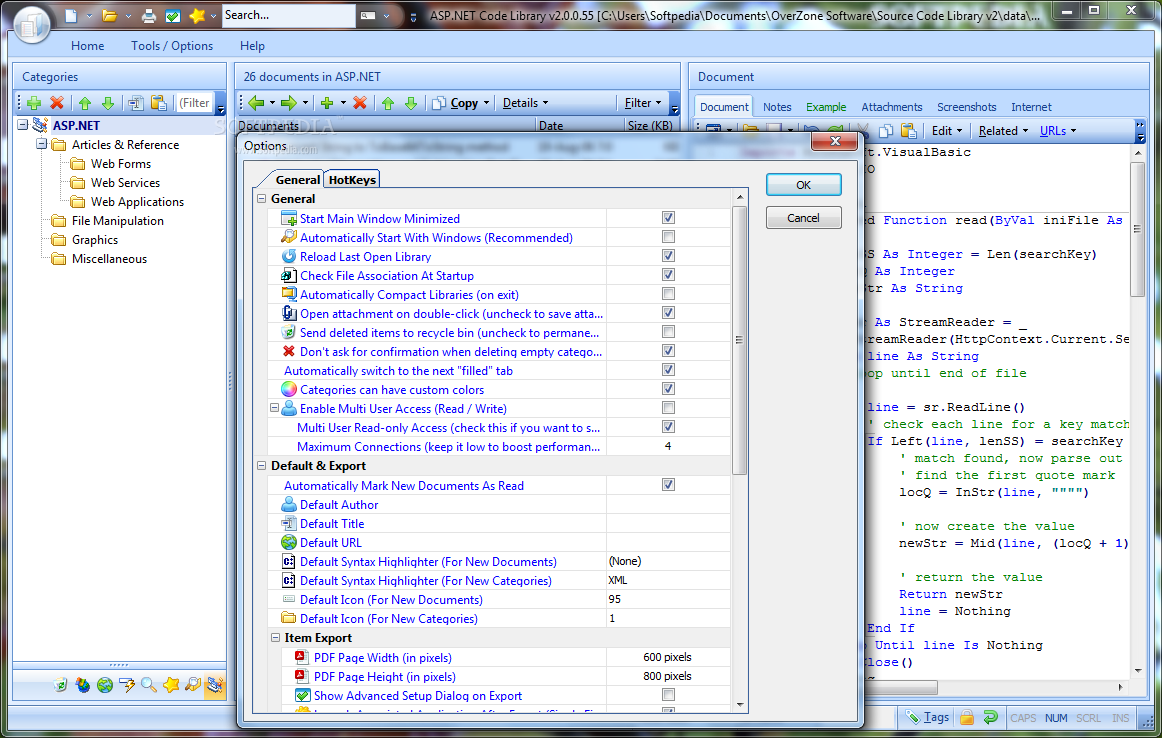Click the magnifying glass icon in bottom panel

tap(149, 685)
